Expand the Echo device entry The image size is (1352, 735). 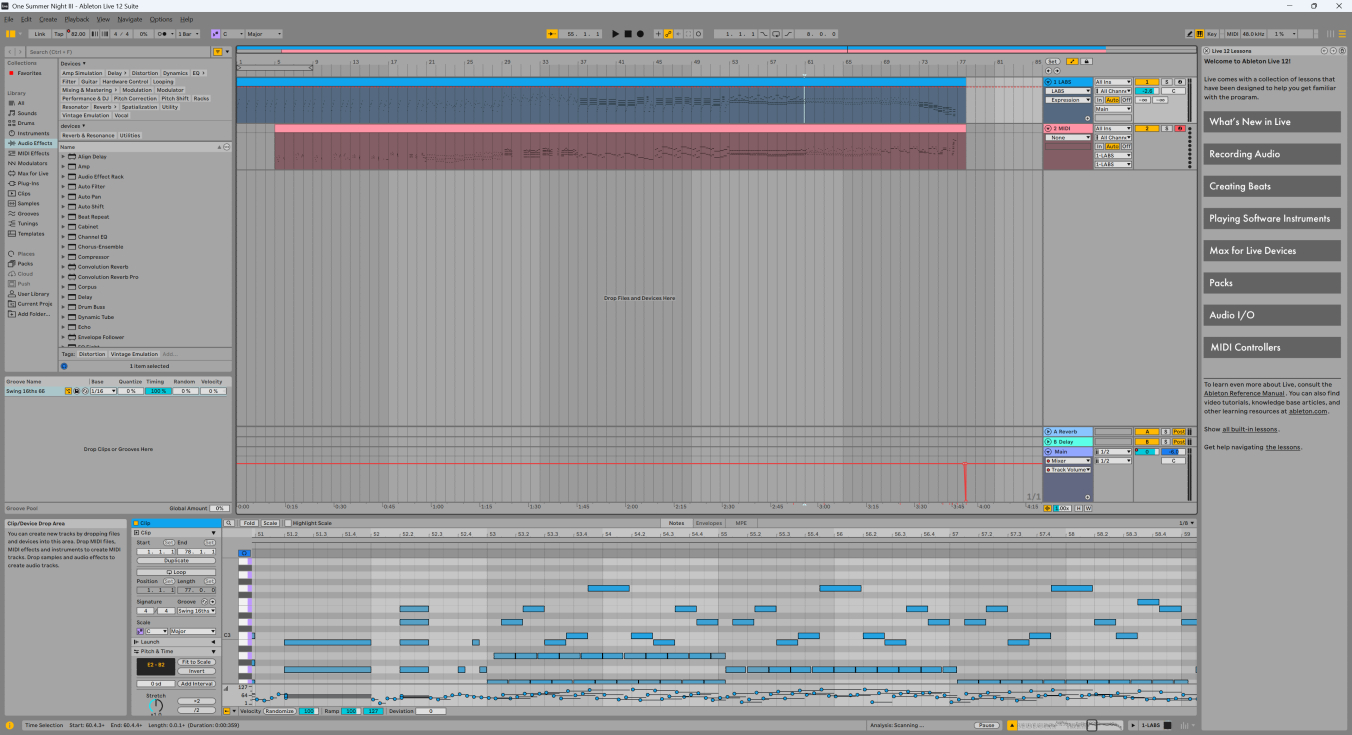63,327
